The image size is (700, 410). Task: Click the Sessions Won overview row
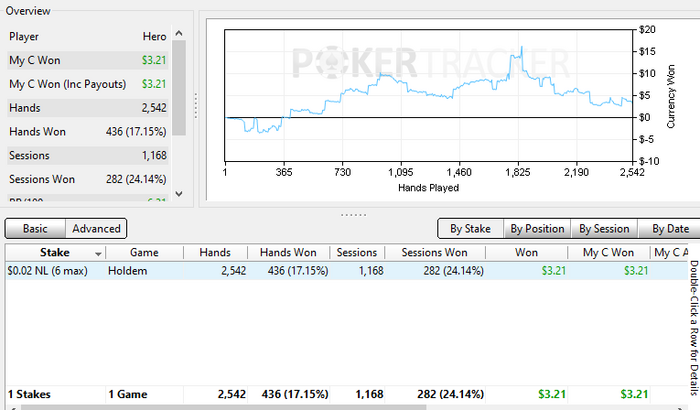tap(88, 179)
